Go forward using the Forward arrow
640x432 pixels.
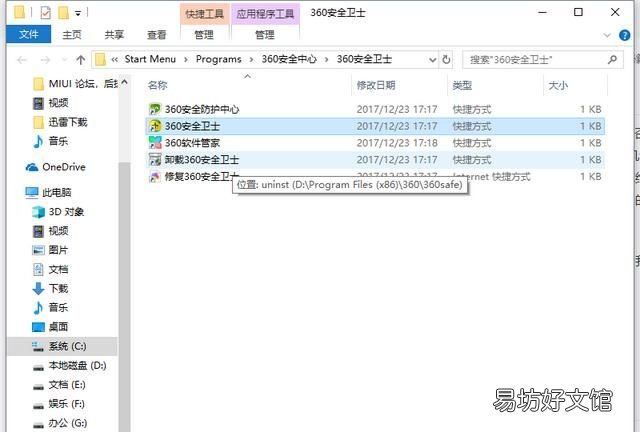(x=45, y=60)
